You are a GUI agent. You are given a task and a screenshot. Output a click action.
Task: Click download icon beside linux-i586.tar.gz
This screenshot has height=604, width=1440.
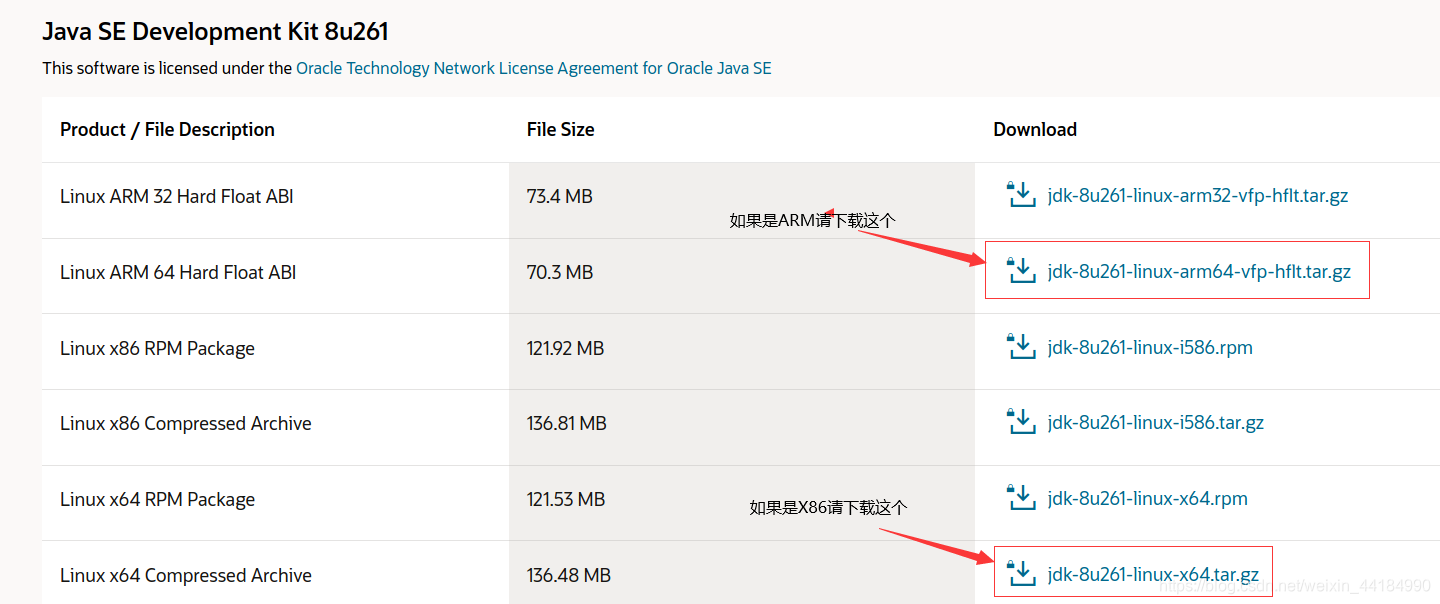[1020, 421]
